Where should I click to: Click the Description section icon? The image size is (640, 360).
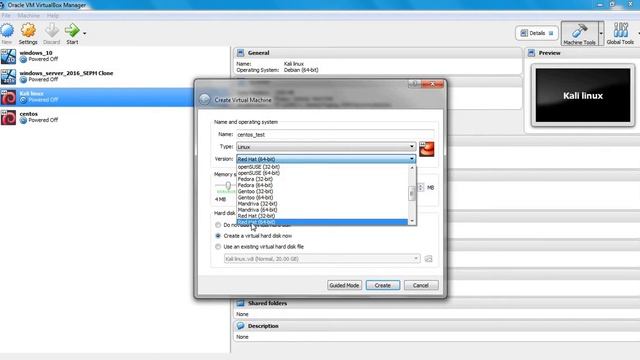point(240,326)
